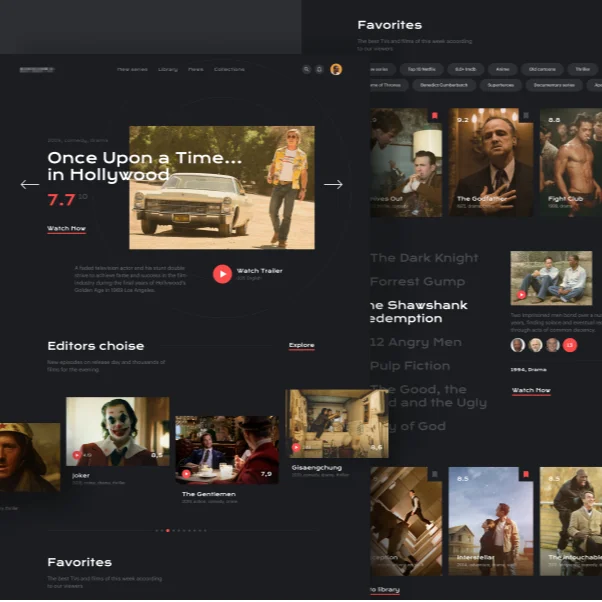602x602 pixels.
Task: Open the soldier-helmet film thumbnail left of Joker
Action: [30, 457]
